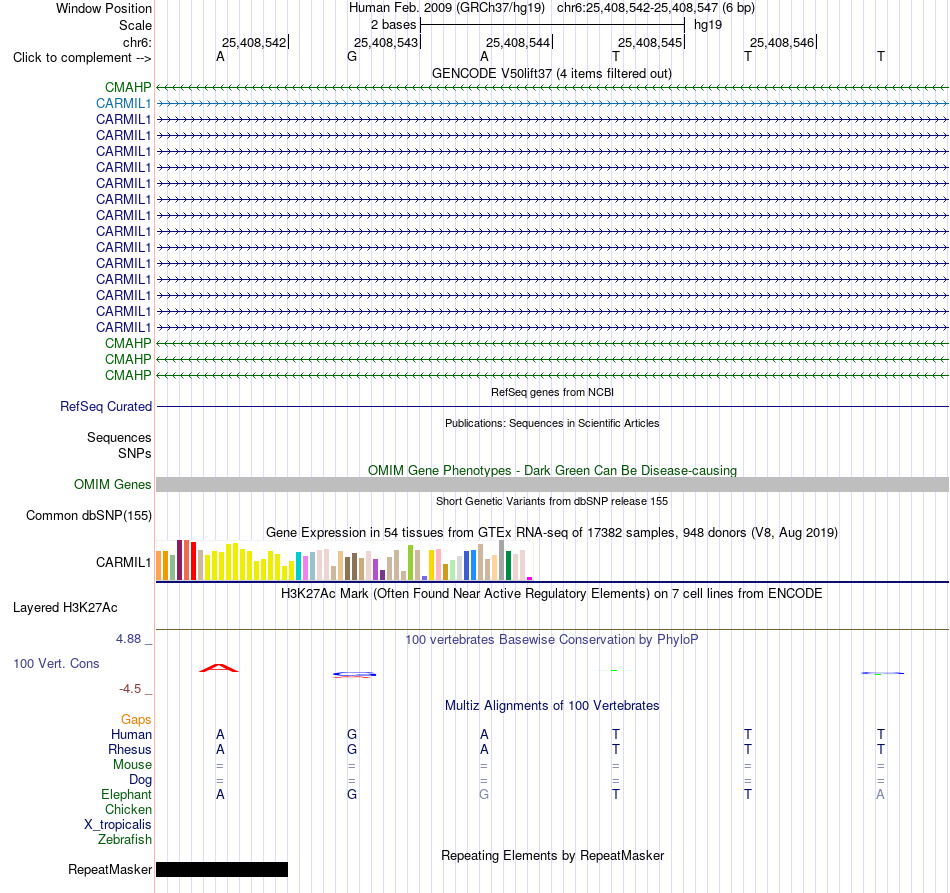Click the Mouse species label

132,765
